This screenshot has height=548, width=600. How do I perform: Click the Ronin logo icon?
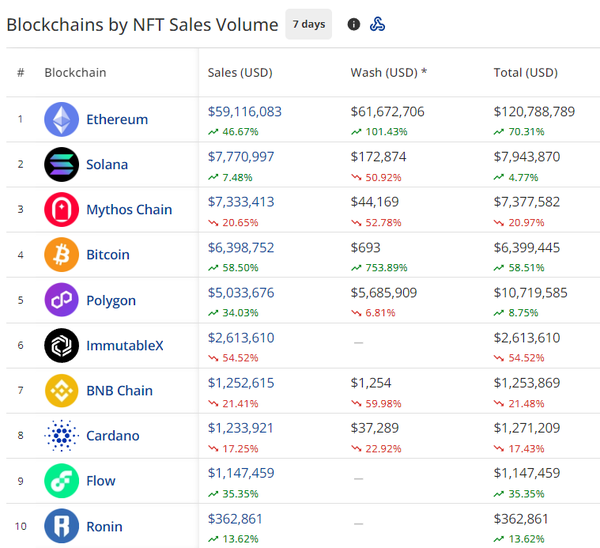click(x=61, y=526)
